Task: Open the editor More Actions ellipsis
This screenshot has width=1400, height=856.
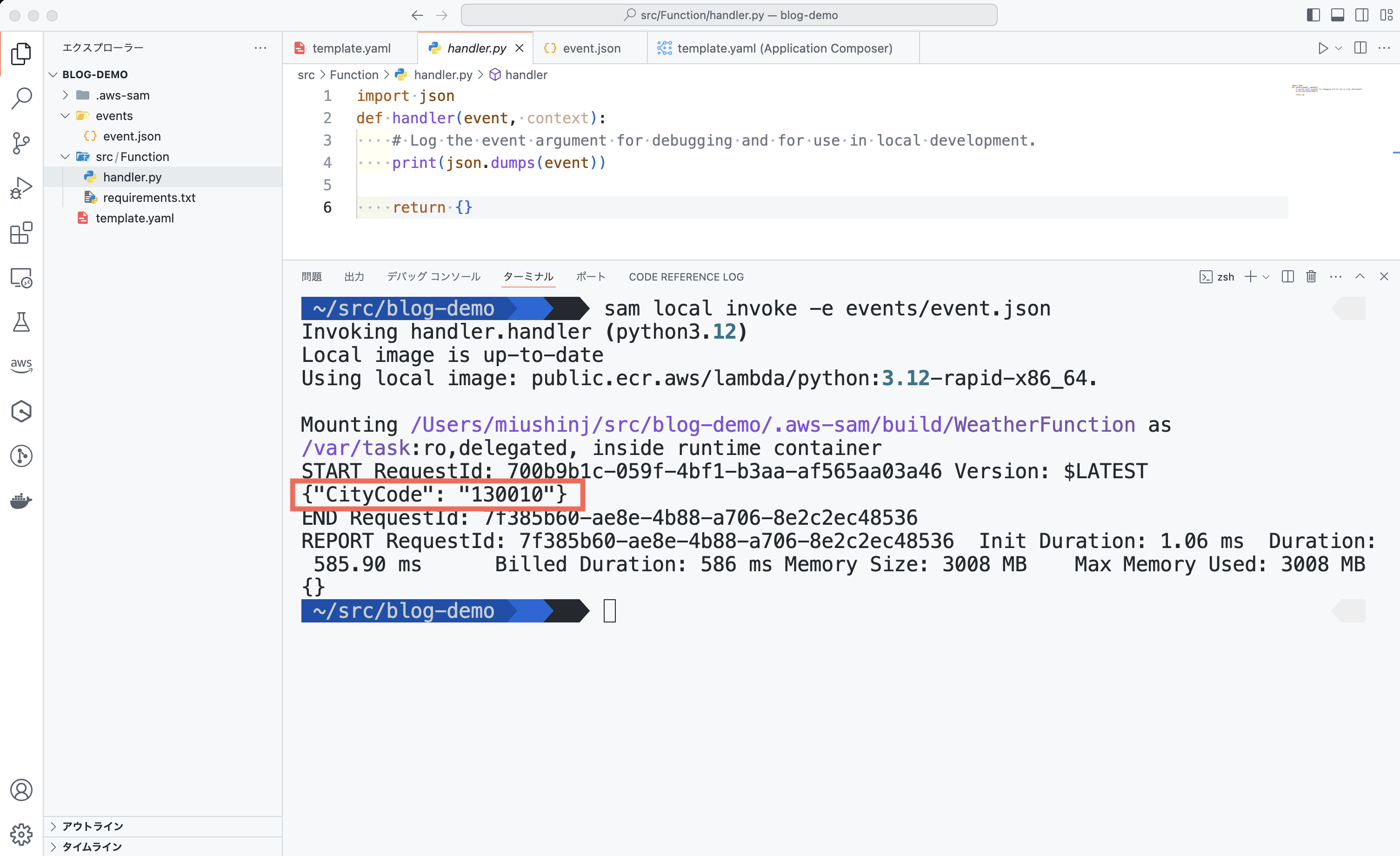Action: (x=1384, y=48)
